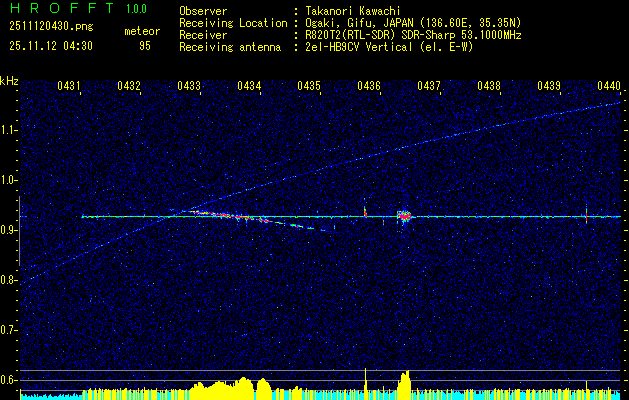
Task: Click the 1.0 kHz axis value
Action: pos(9,180)
